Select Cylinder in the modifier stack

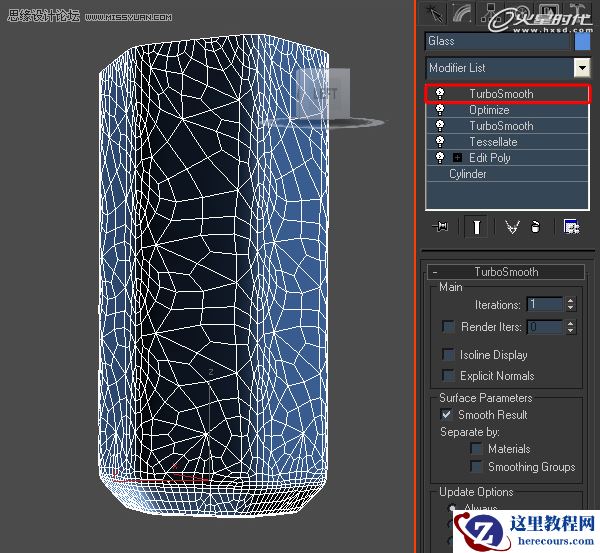click(x=468, y=174)
